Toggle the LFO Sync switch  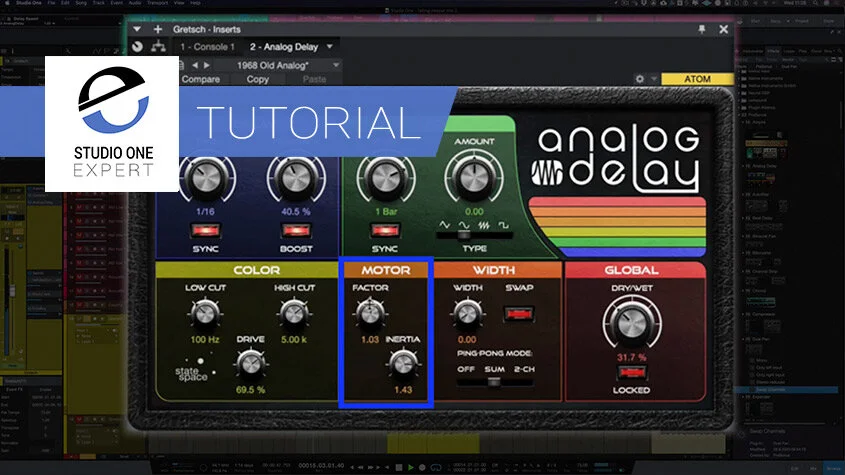coord(385,231)
